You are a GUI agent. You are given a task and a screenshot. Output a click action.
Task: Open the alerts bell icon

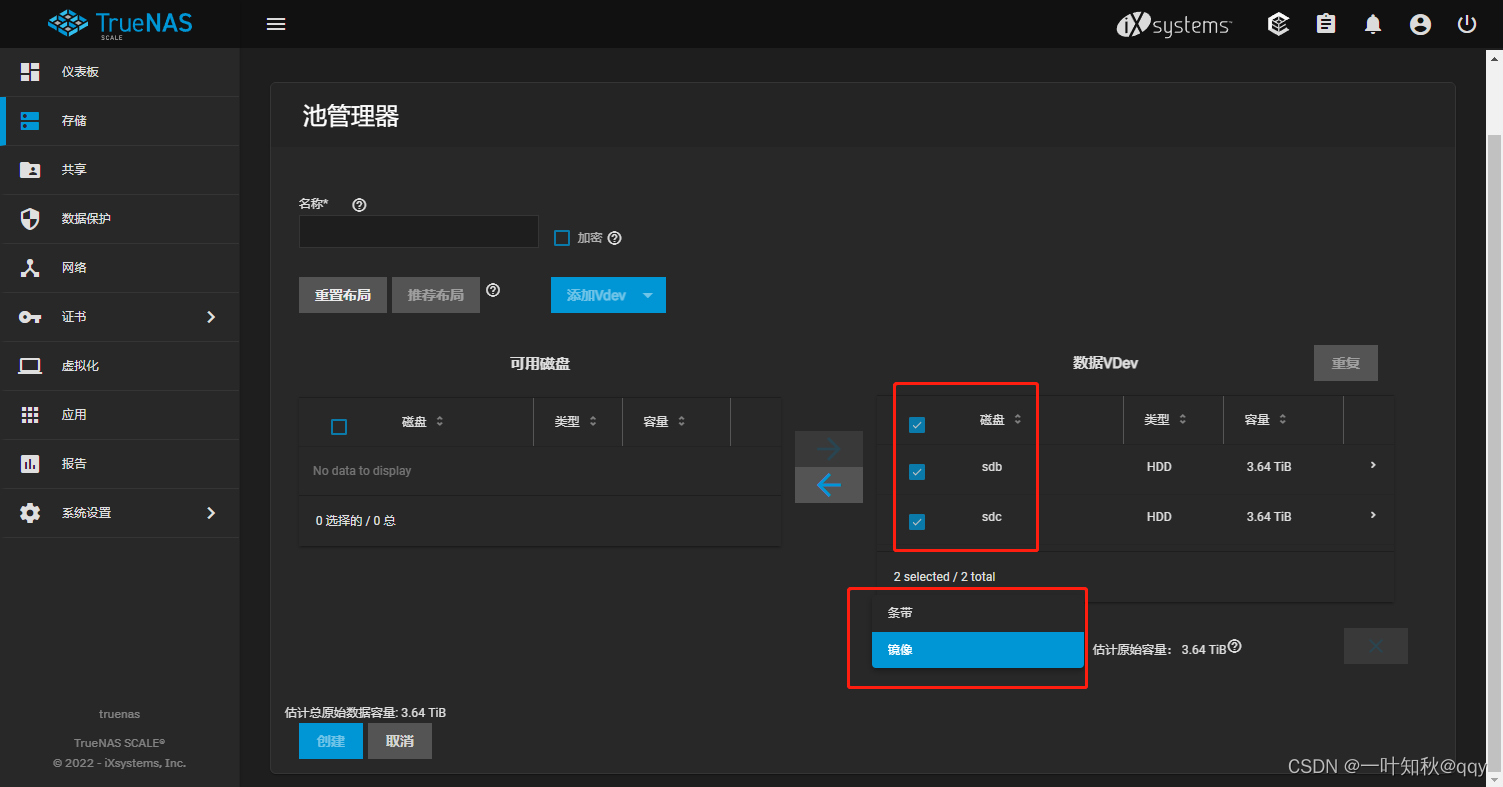pyautogui.click(x=1373, y=24)
